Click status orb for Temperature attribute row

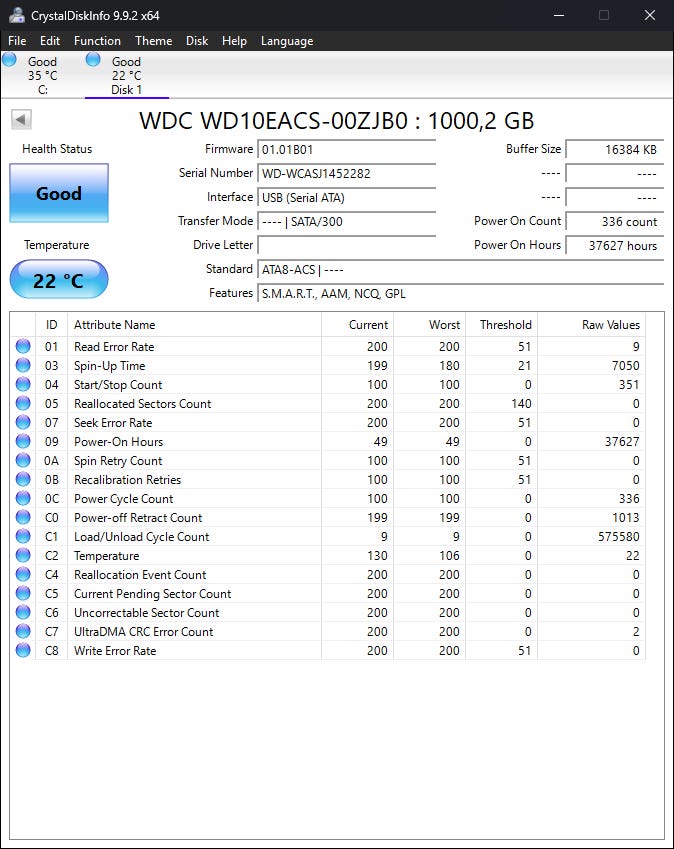pos(23,556)
